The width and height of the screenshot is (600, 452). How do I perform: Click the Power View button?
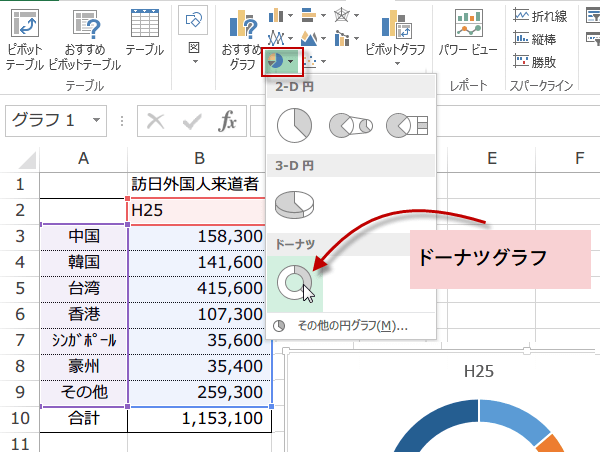pyautogui.click(x=469, y=34)
